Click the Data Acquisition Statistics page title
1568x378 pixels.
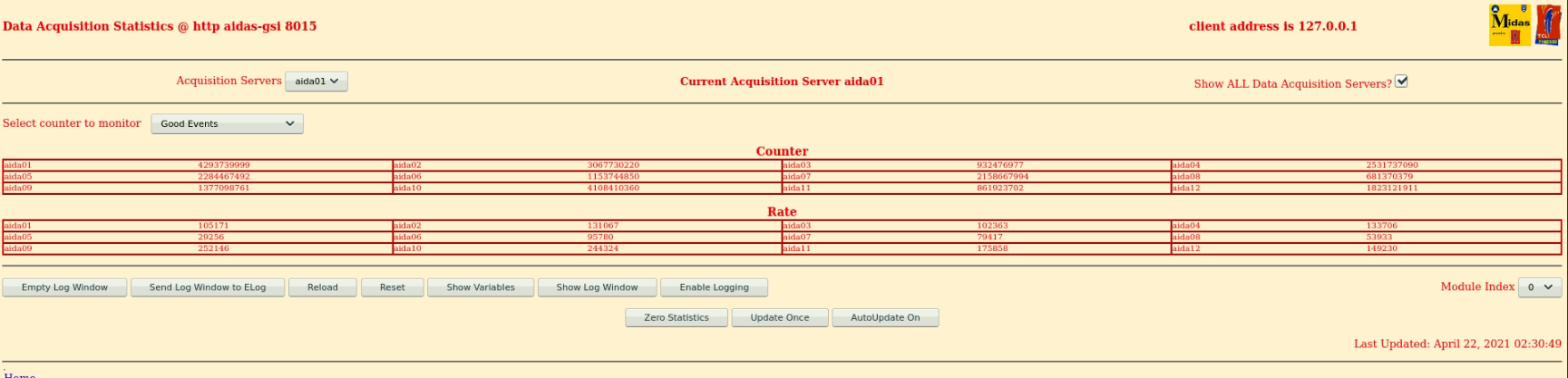(160, 26)
